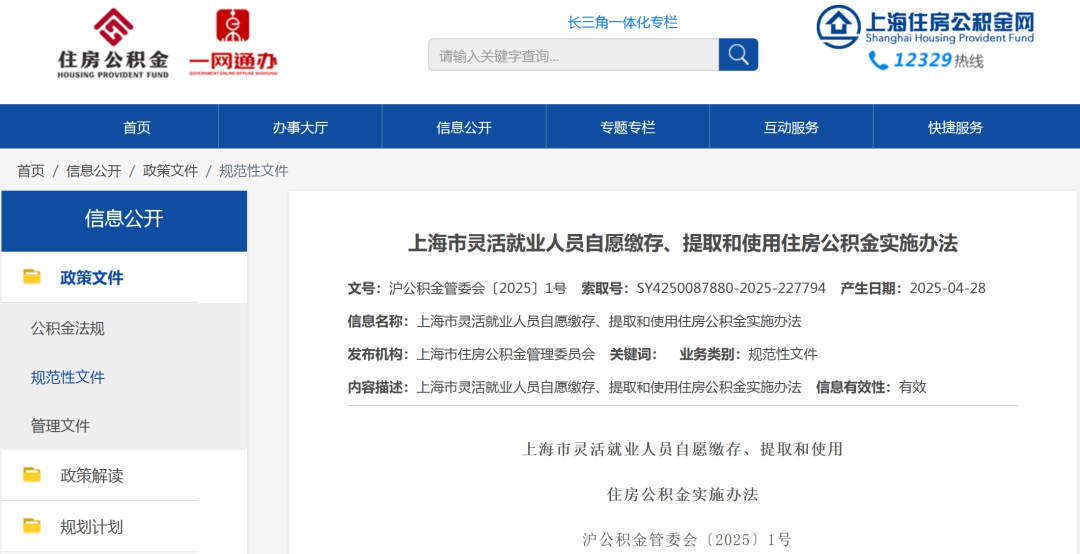
Task: Click folder icon beside 政策文件
Action: tap(32, 277)
